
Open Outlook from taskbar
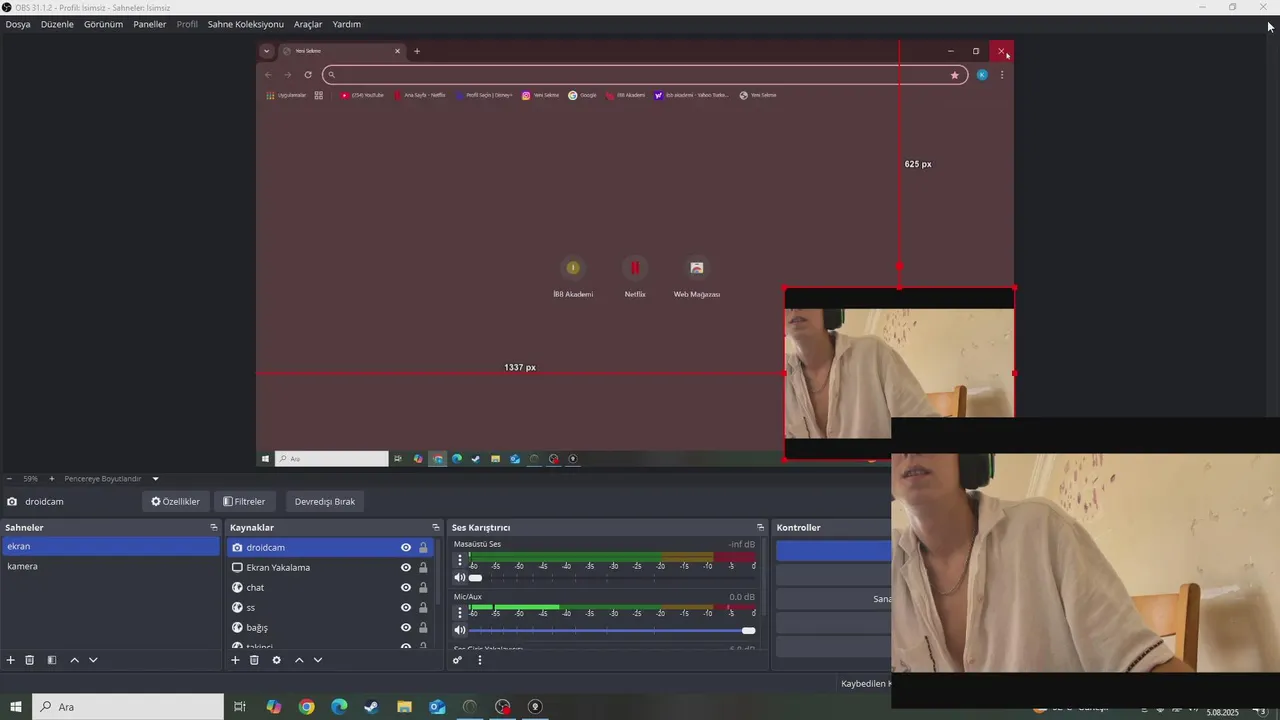tap(437, 707)
